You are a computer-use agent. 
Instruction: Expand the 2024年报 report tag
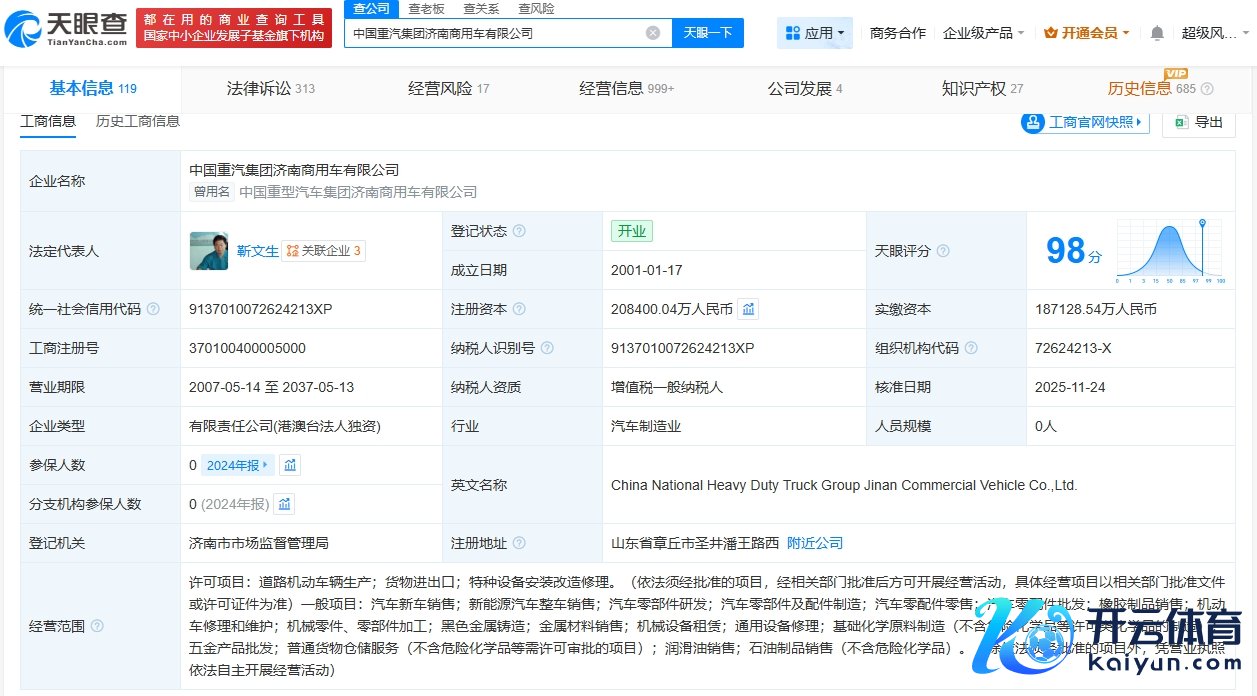(x=237, y=465)
